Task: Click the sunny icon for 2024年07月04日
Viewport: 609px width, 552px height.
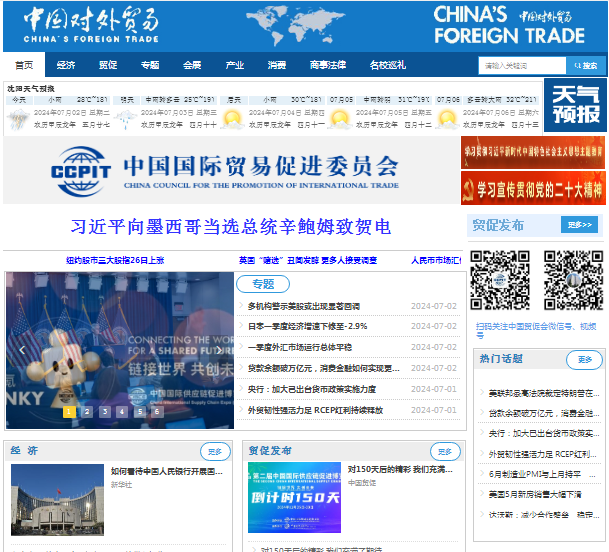Action: tap(233, 119)
